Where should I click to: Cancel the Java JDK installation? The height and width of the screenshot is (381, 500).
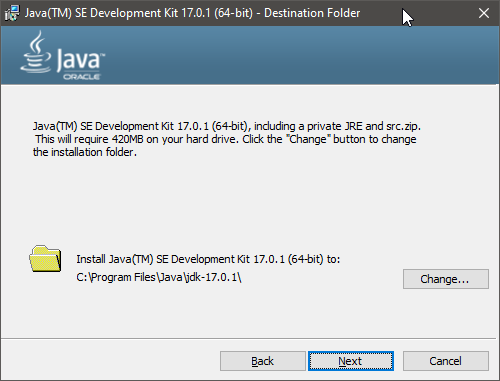pos(446,361)
